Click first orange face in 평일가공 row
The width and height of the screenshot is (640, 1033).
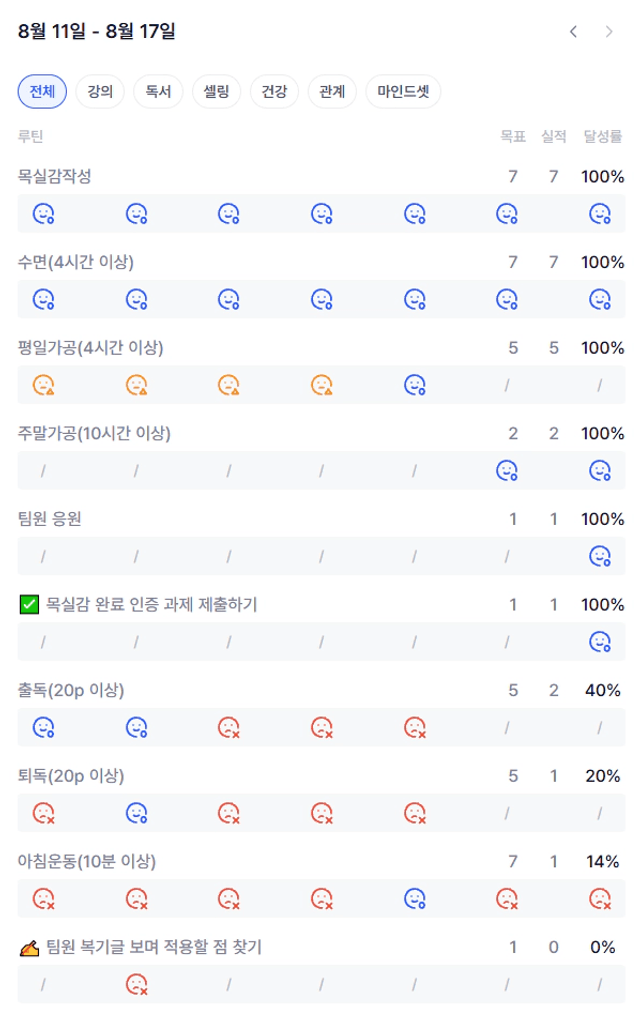[44, 385]
